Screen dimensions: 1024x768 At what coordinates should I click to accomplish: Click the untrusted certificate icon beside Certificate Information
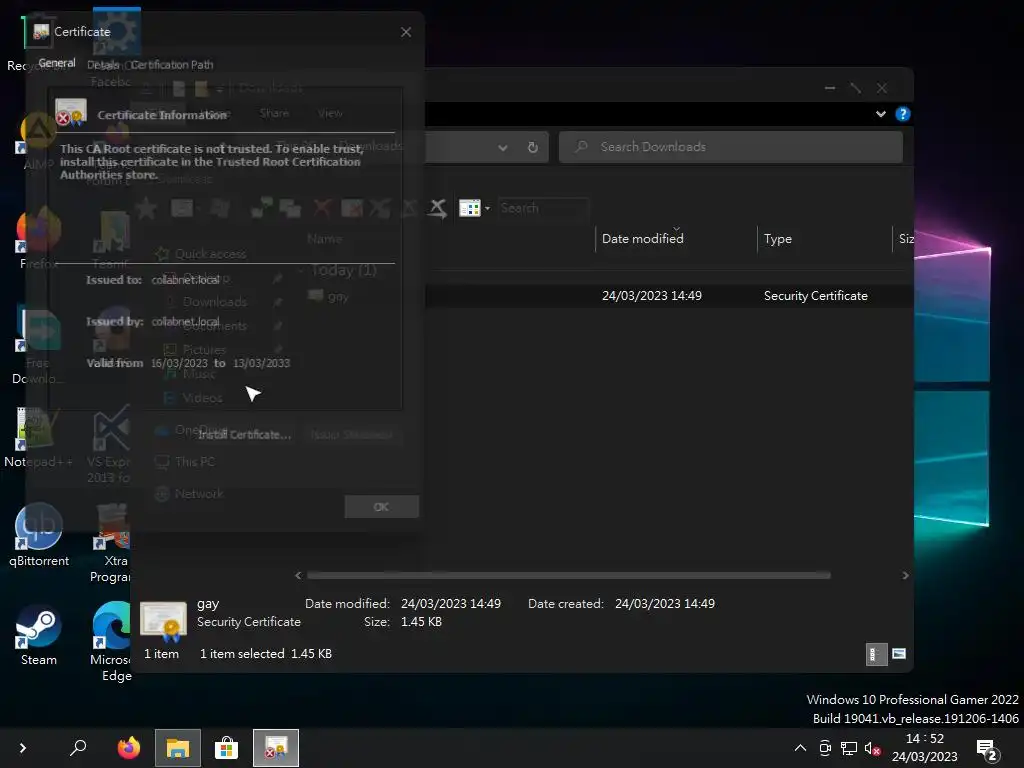[x=71, y=112]
